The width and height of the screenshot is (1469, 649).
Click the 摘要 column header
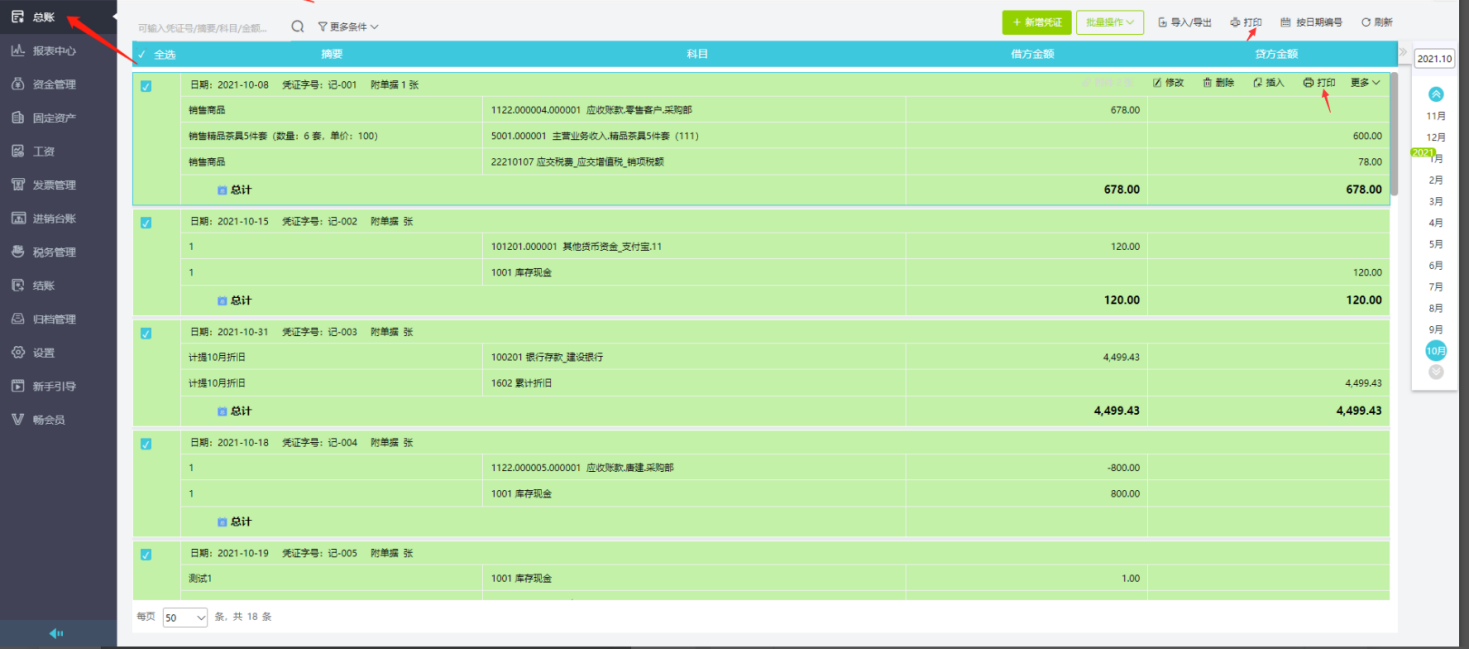coord(332,54)
